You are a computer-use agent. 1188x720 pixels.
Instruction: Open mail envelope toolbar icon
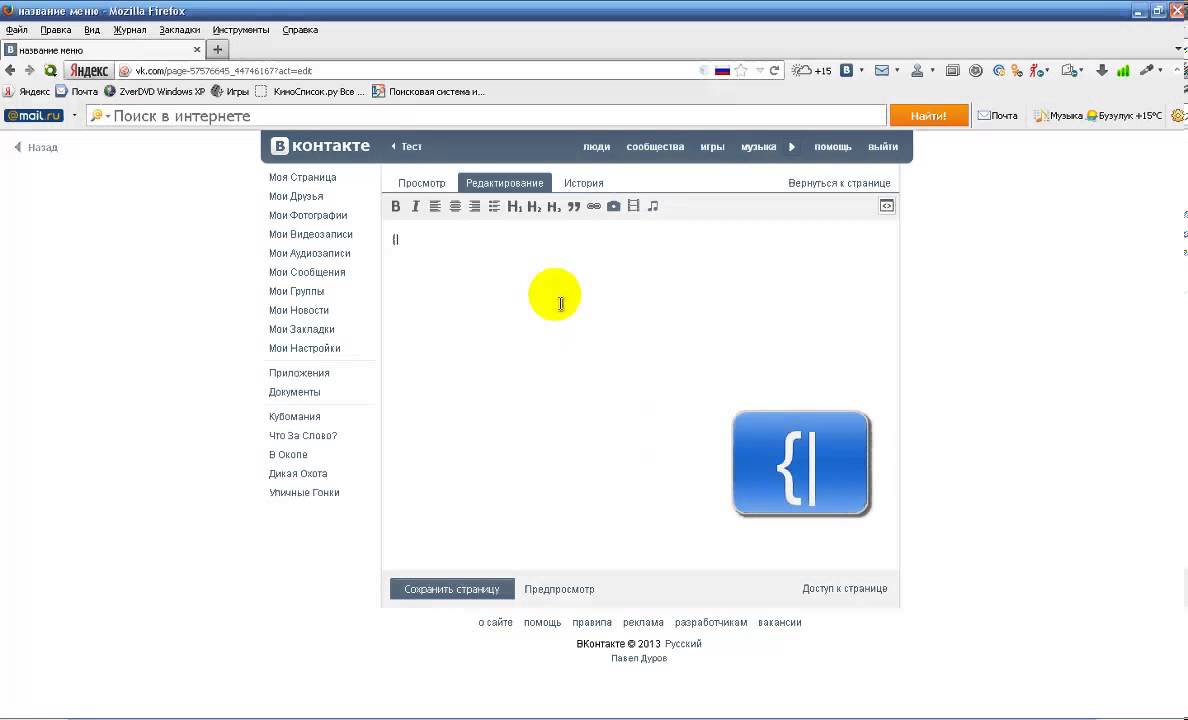point(881,70)
